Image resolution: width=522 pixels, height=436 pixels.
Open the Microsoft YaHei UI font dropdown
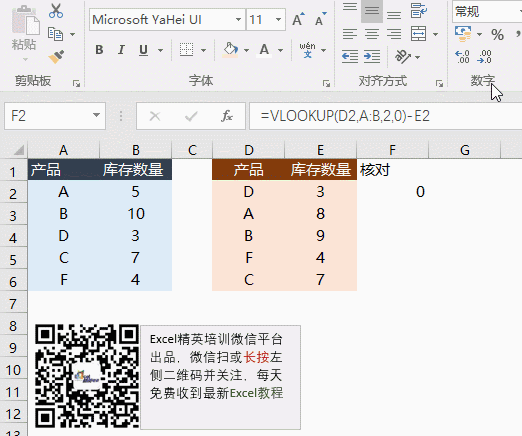pos(238,20)
